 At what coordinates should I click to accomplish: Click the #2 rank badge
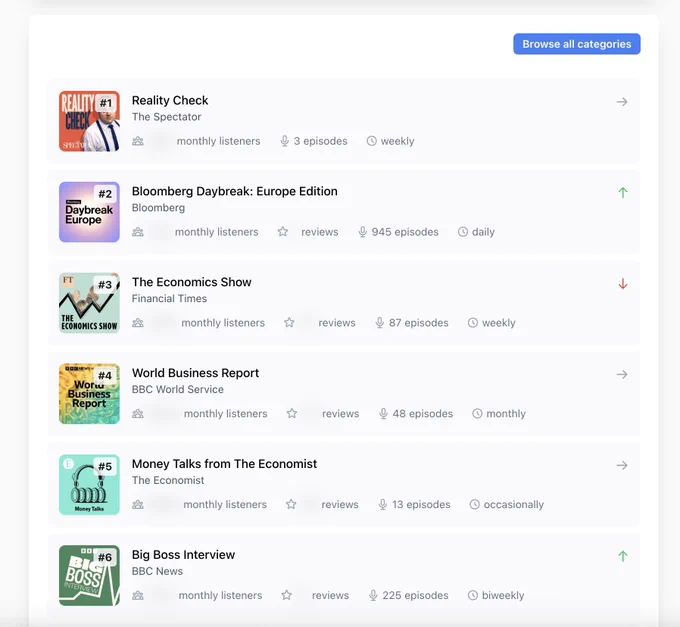tap(105, 194)
